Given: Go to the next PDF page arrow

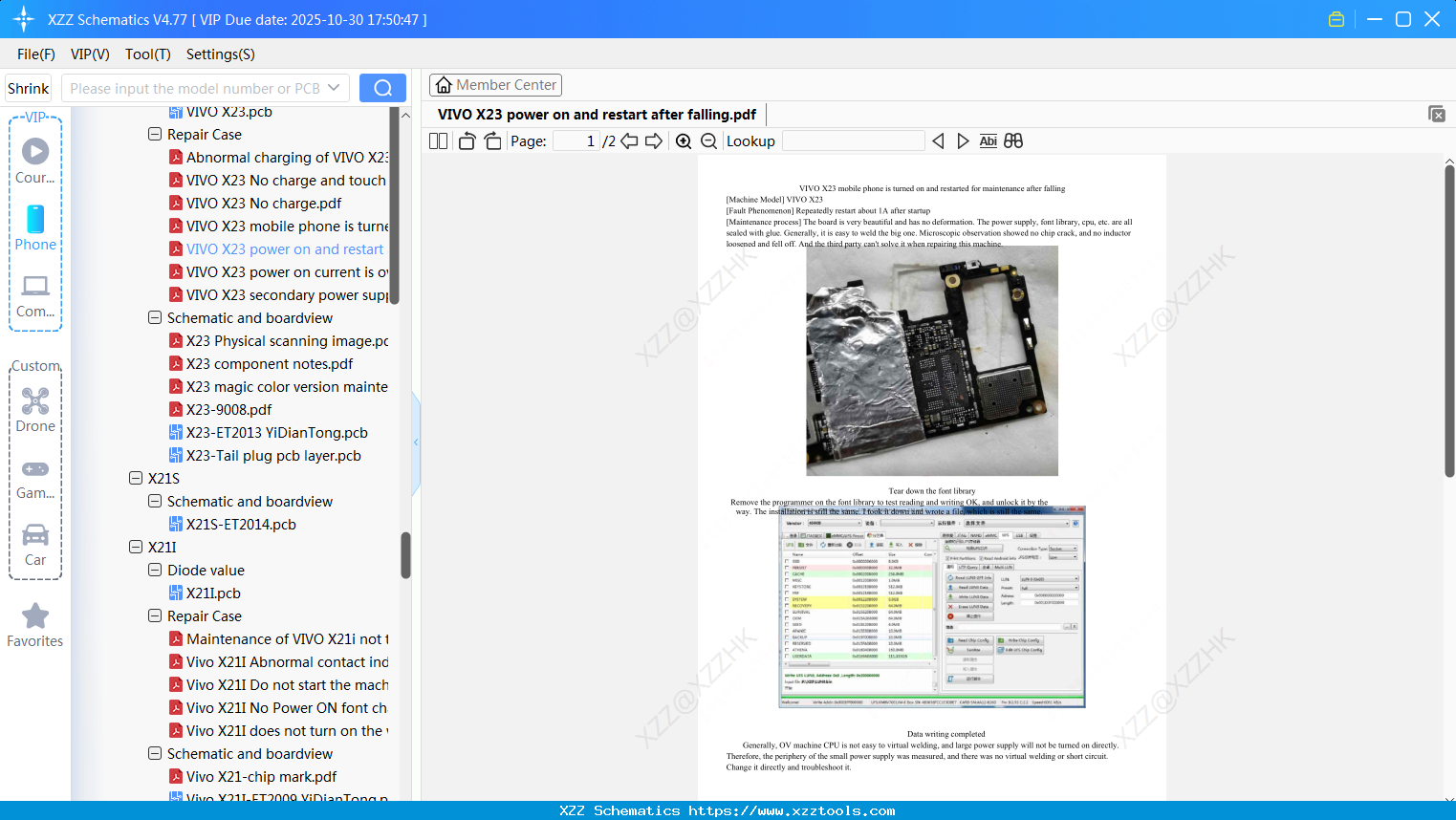Looking at the screenshot, I should [654, 141].
